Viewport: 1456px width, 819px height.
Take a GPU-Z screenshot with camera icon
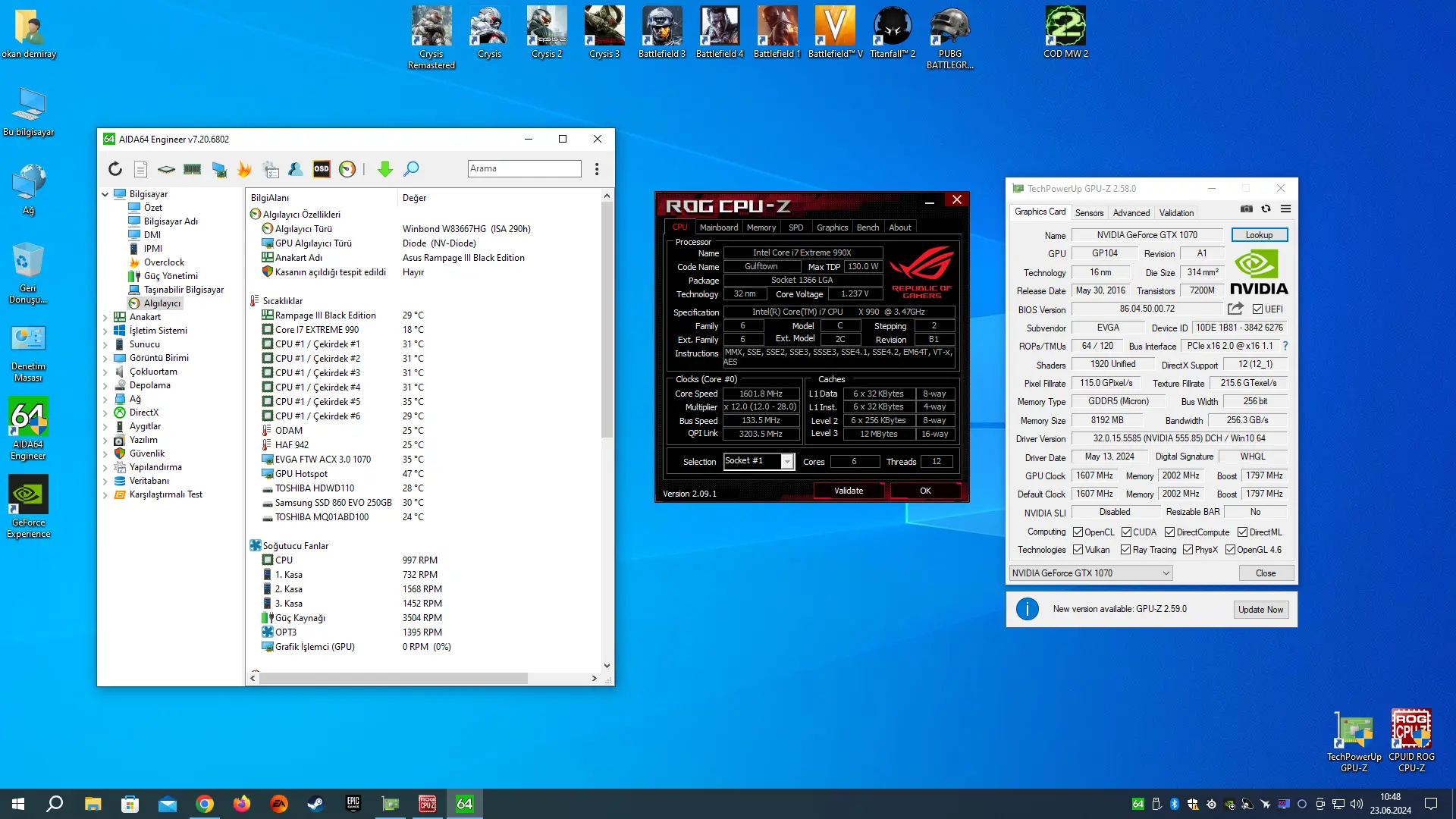[1246, 209]
